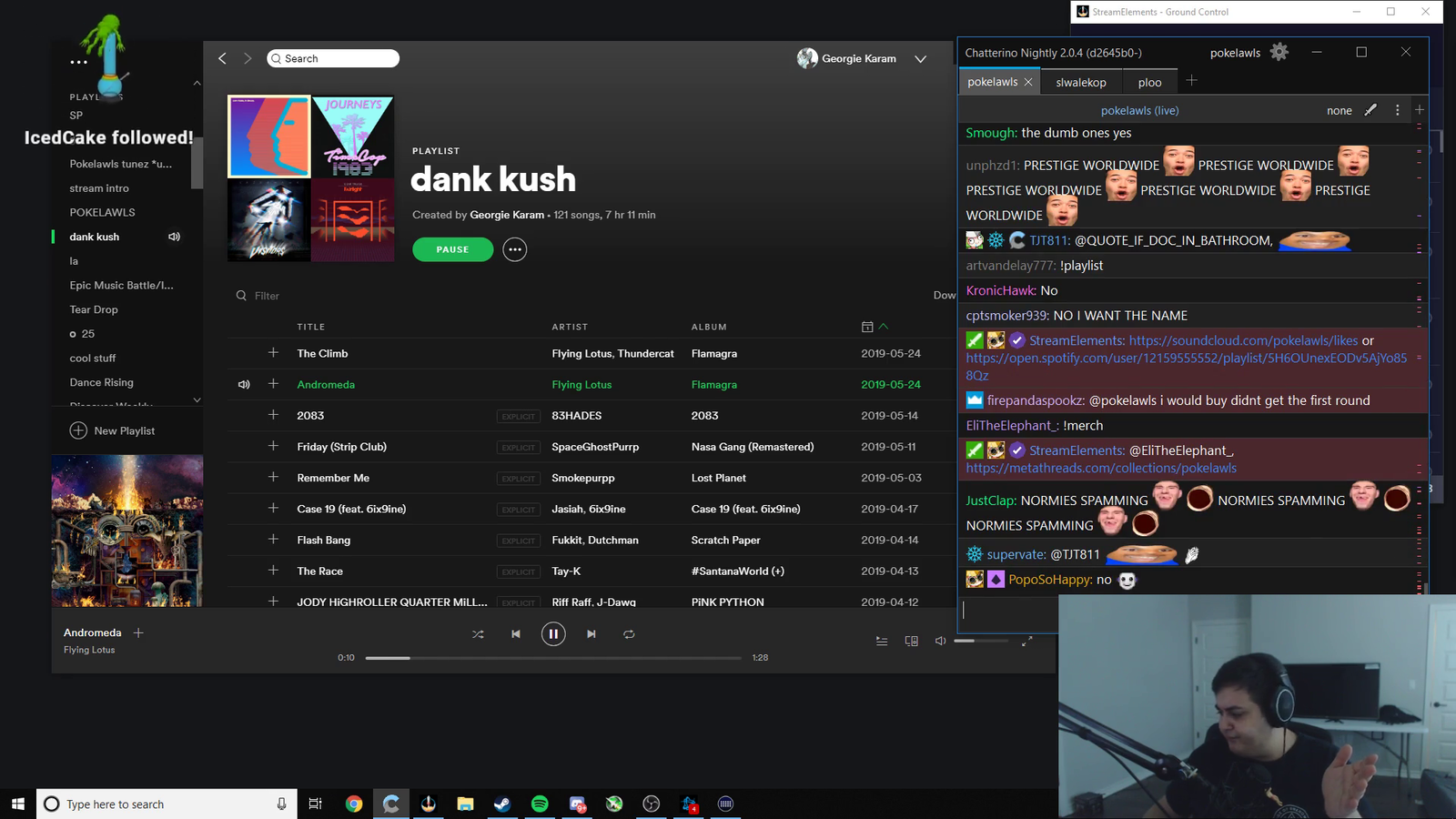Add 2083 to your library
This screenshot has width=1456, height=819.
click(x=273, y=414)
